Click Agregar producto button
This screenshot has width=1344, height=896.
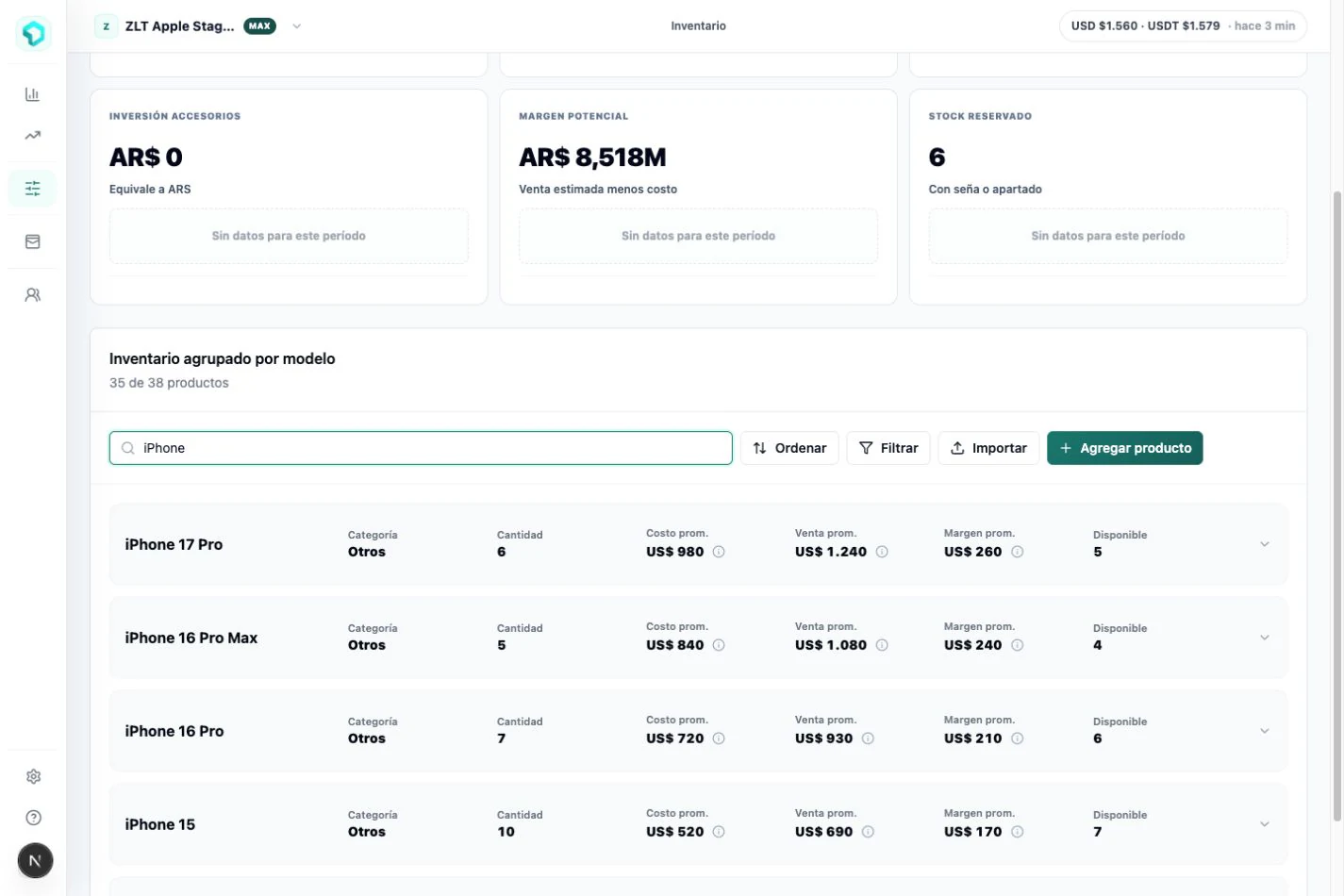tap(1125, 448)
